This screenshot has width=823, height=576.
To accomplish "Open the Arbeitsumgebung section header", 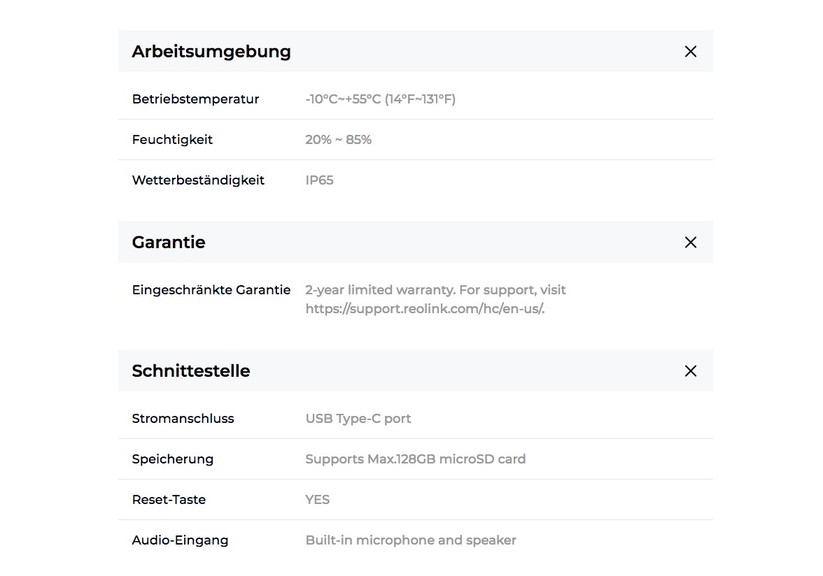I will pos(211,51).
